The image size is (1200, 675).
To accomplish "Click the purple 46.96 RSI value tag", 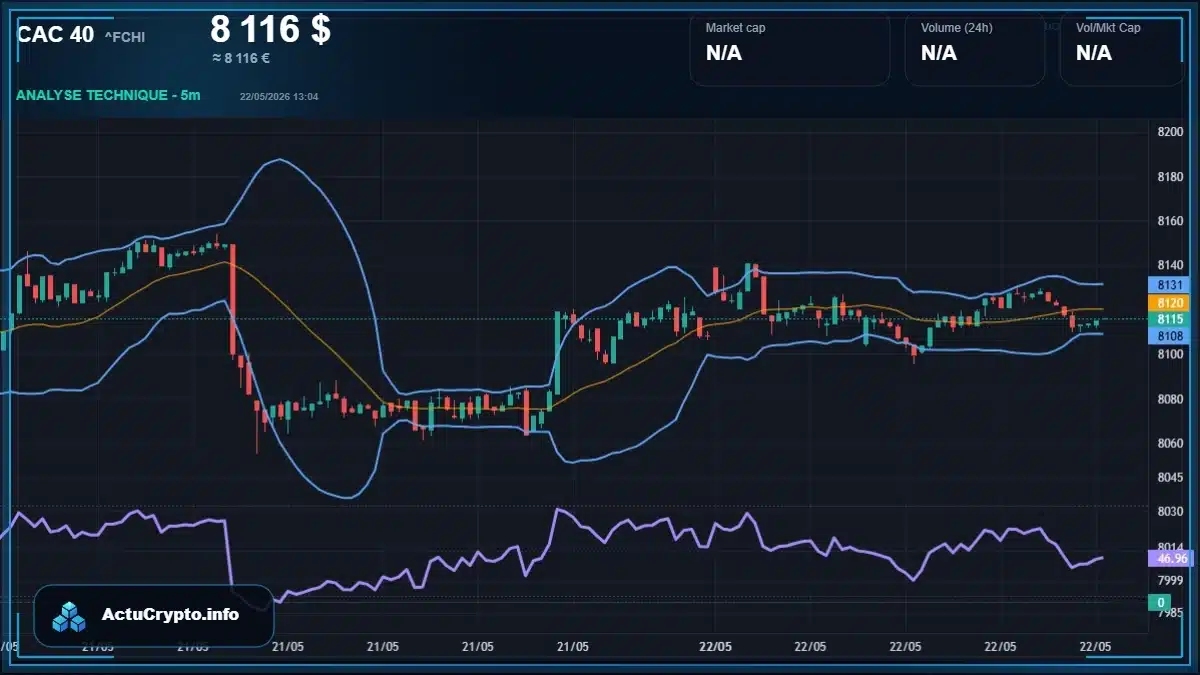I will click(1170, 558).
